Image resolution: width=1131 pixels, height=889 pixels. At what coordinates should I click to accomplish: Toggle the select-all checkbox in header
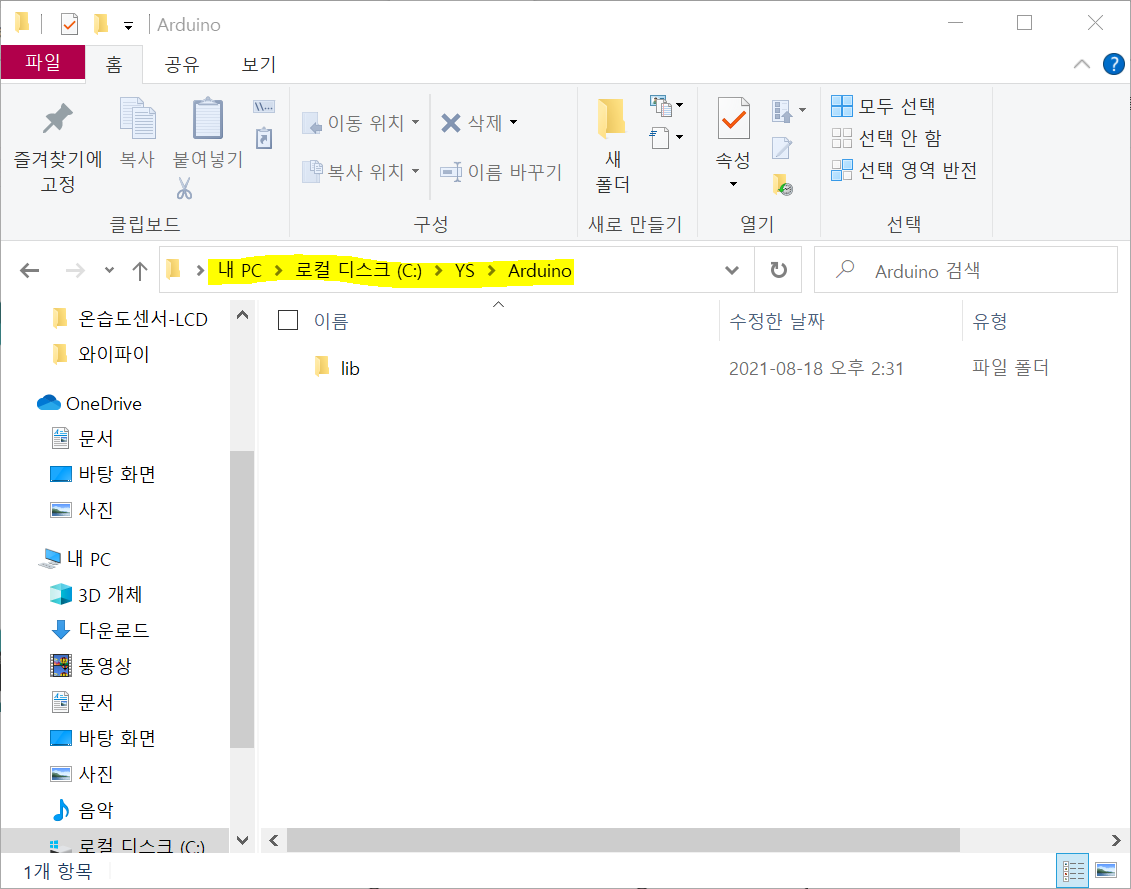288,320
